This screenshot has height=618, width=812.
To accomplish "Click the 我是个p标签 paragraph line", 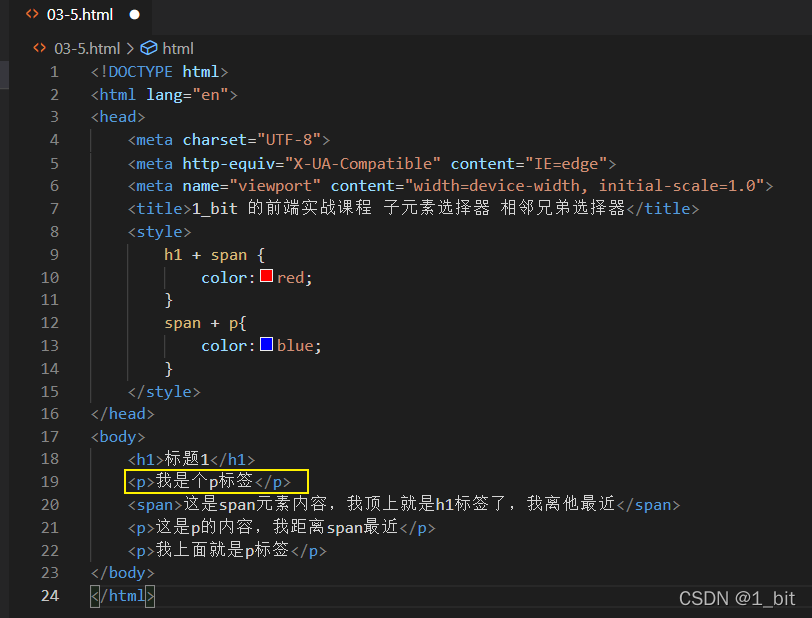I will pos(210,482).
